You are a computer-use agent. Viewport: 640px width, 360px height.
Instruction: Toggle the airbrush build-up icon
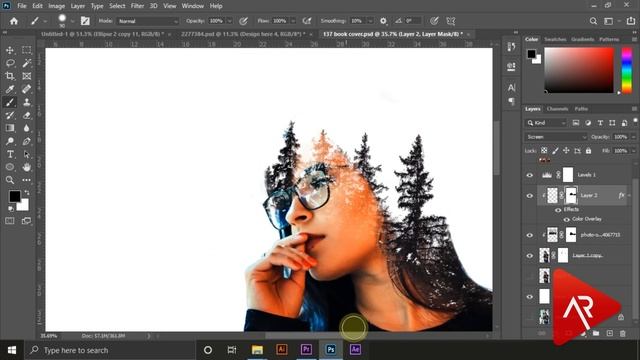pyautogui.click(x=307, y=21)
